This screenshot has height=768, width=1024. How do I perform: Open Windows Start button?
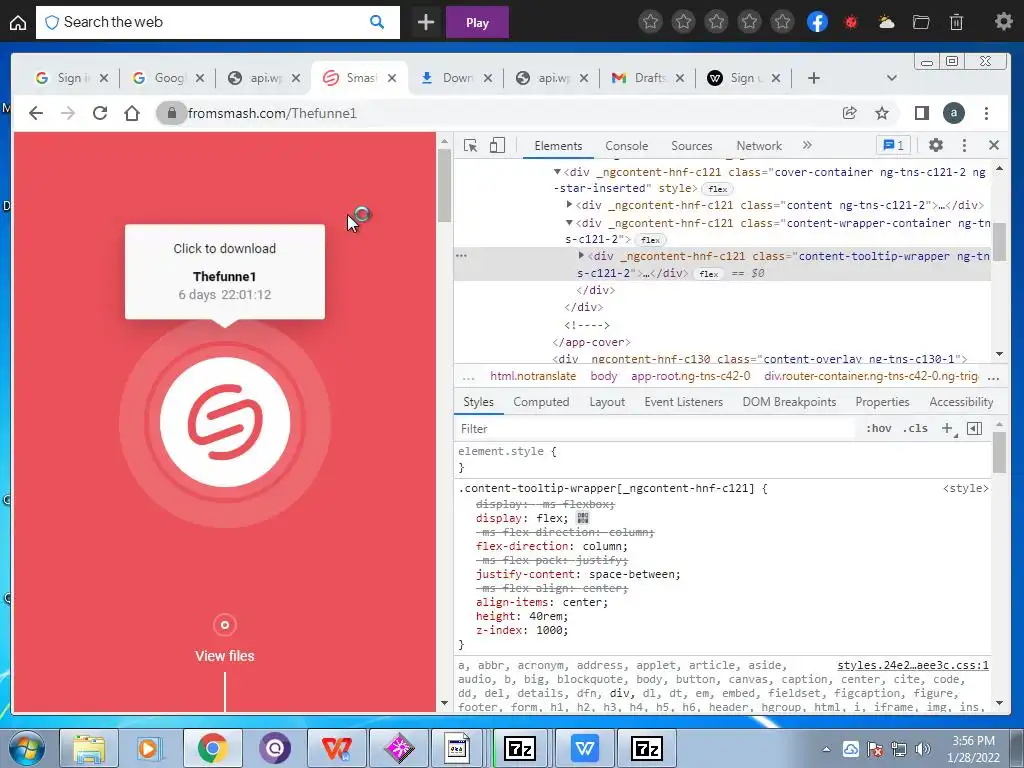[27, 748]
